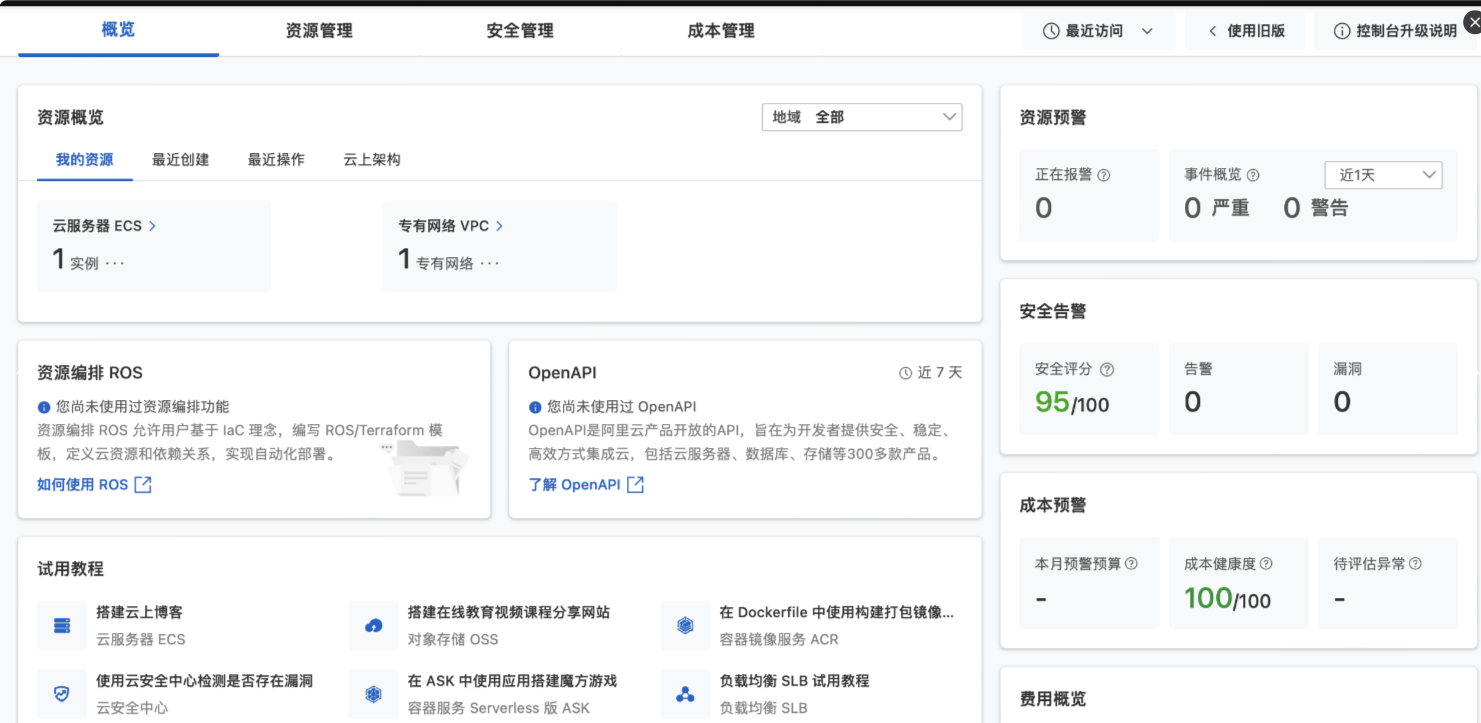Switch to the 成本管理 tab

coord(721,30)
